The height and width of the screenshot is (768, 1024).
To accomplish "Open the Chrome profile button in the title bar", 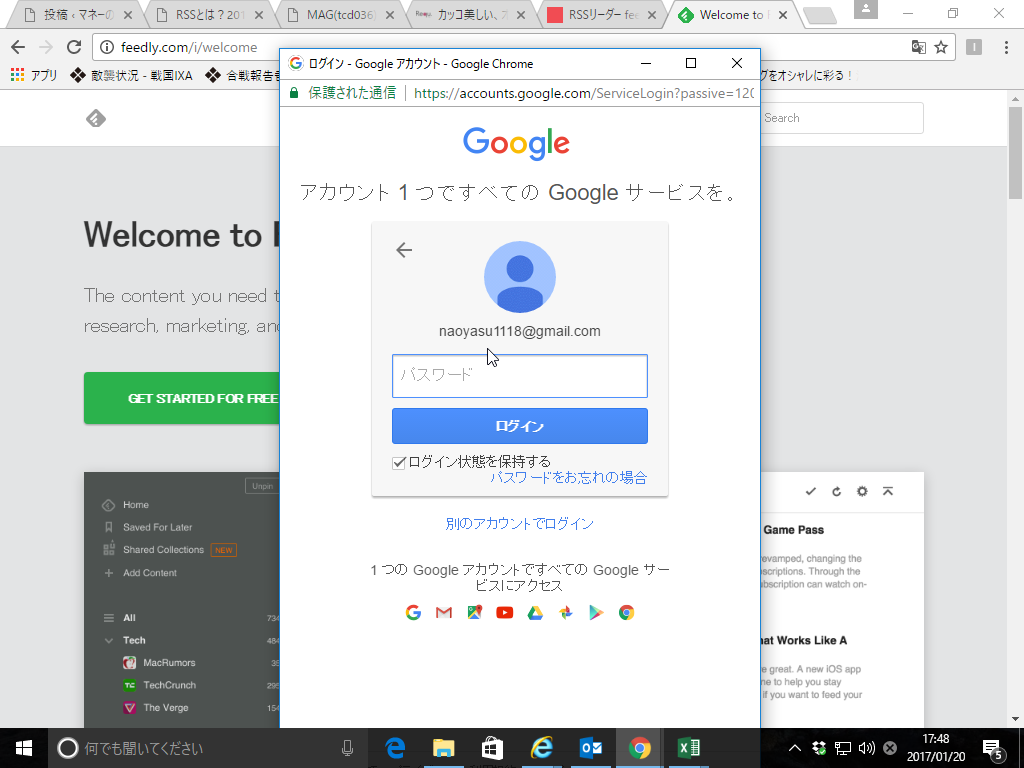I will pos(866,8).
